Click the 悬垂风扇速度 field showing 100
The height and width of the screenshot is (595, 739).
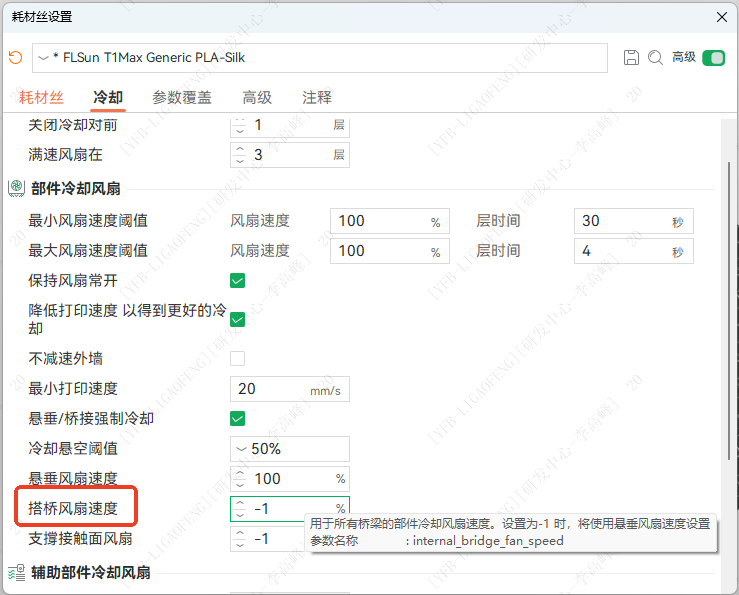[x=290, y=479]
